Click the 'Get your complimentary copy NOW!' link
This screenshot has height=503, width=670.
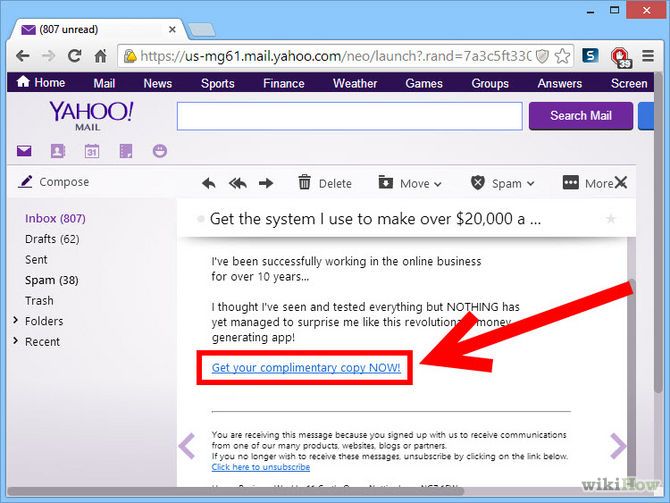(x=306, y=368)
